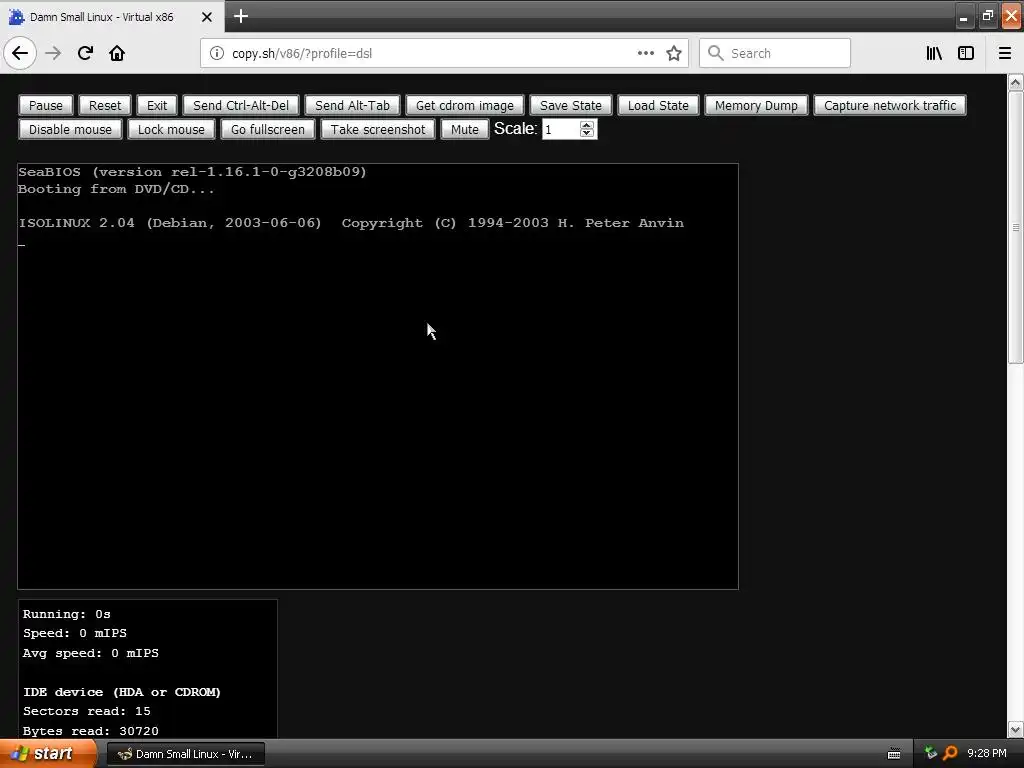View site information icon in address bar
The width and height of the screenshot is (1024, 768).
[216, 53]
